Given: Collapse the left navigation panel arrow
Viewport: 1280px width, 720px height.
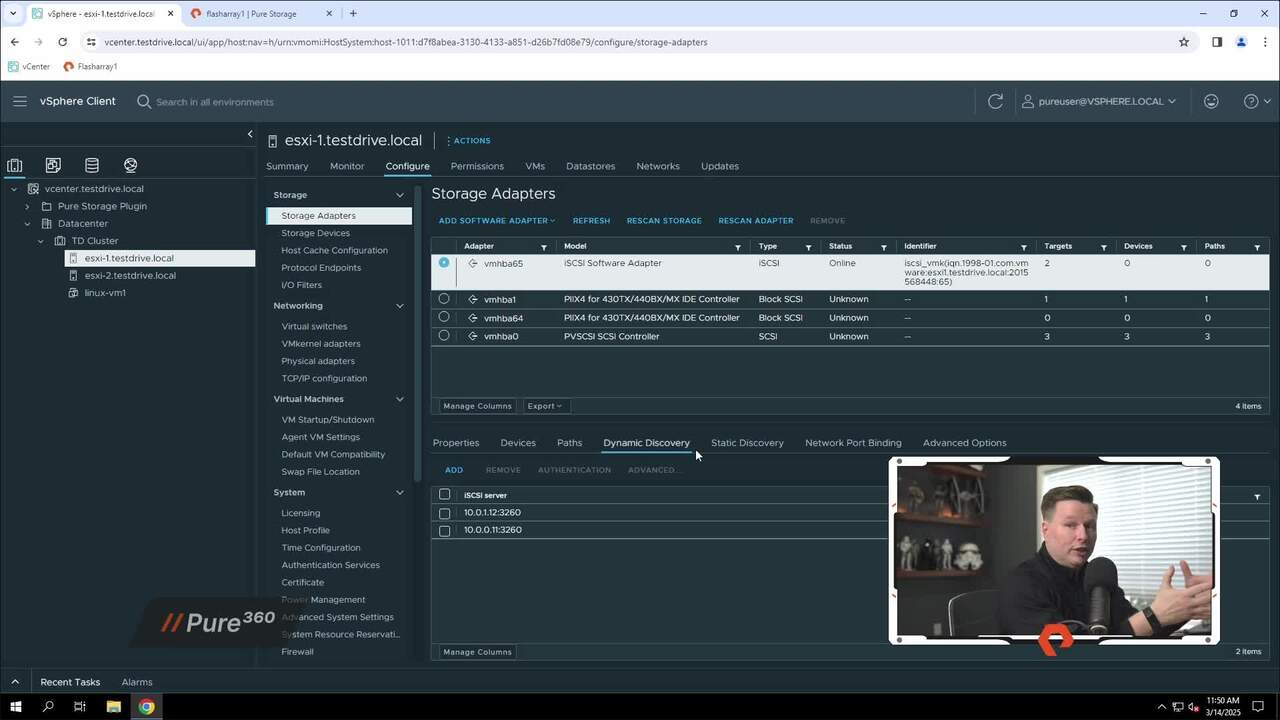Looking at the screenshot, I should 250,134.
